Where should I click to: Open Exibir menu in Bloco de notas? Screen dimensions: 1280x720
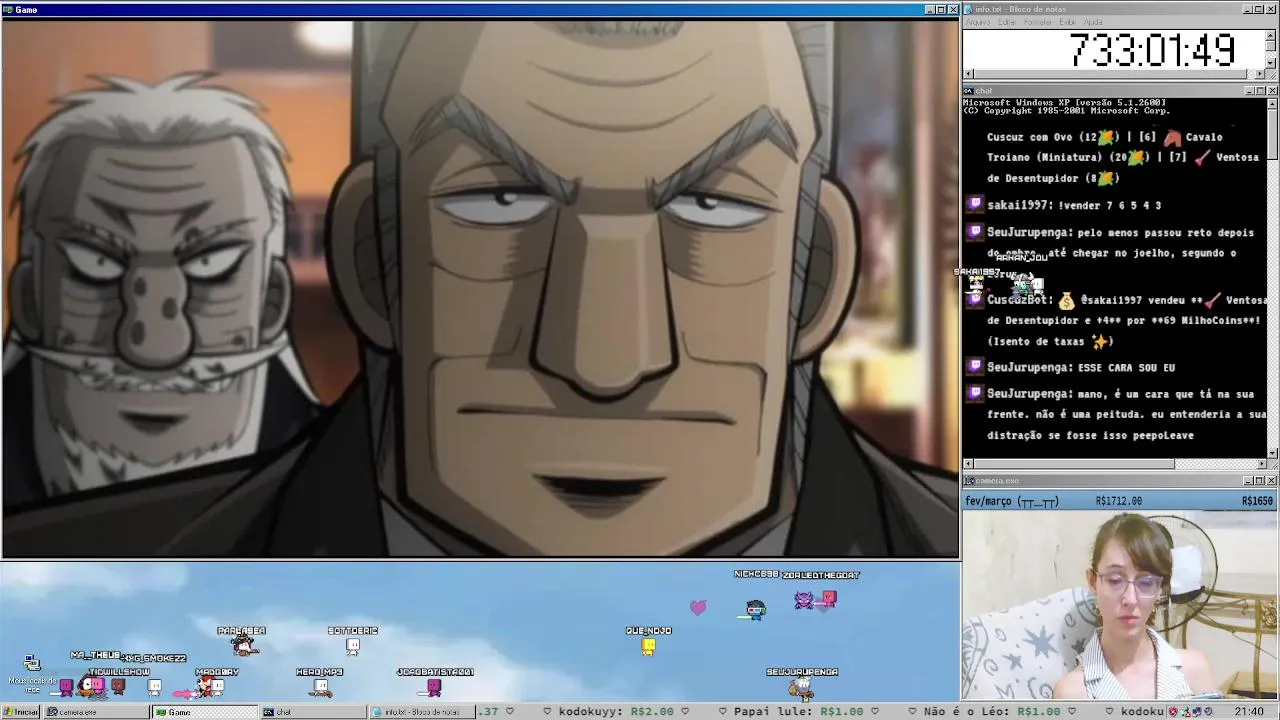pyautogui.click(x=1068, y=22)
